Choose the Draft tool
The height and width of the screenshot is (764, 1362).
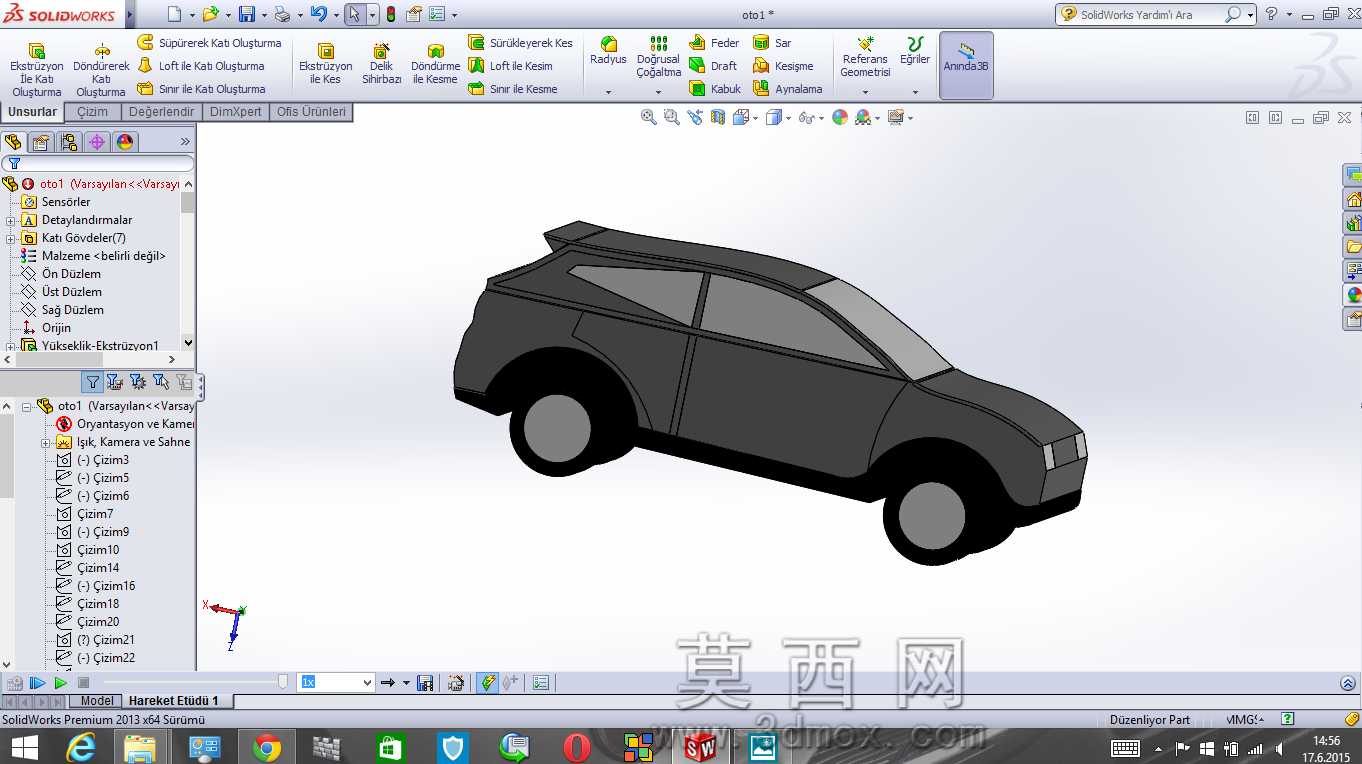[x=713, y=66]
